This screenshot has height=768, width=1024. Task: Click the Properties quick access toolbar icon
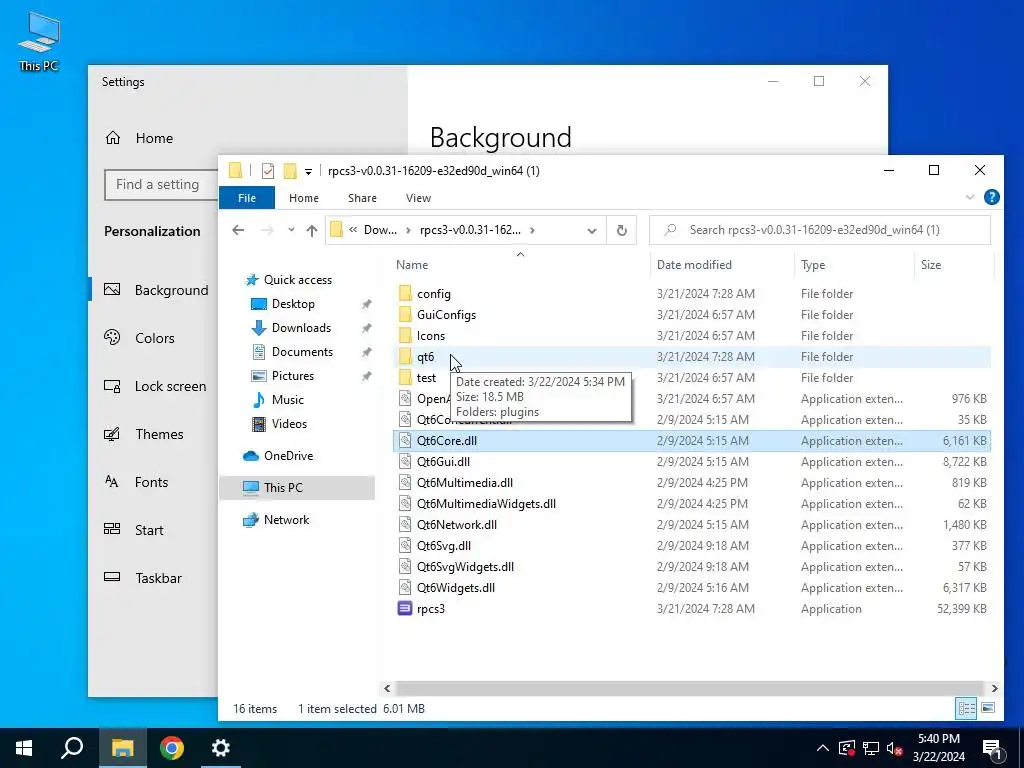coord(268,171)
